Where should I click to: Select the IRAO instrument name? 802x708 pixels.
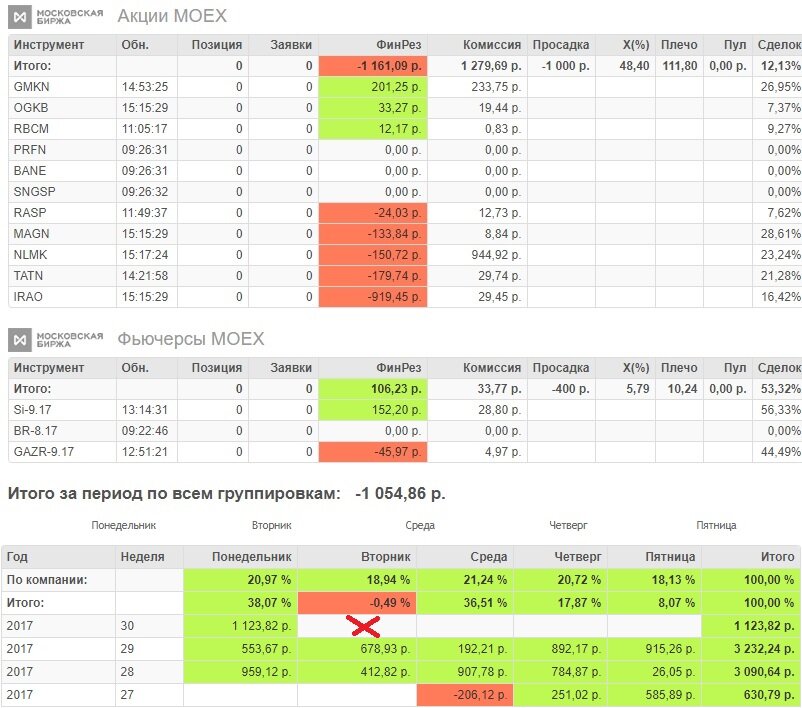point(28,297)
